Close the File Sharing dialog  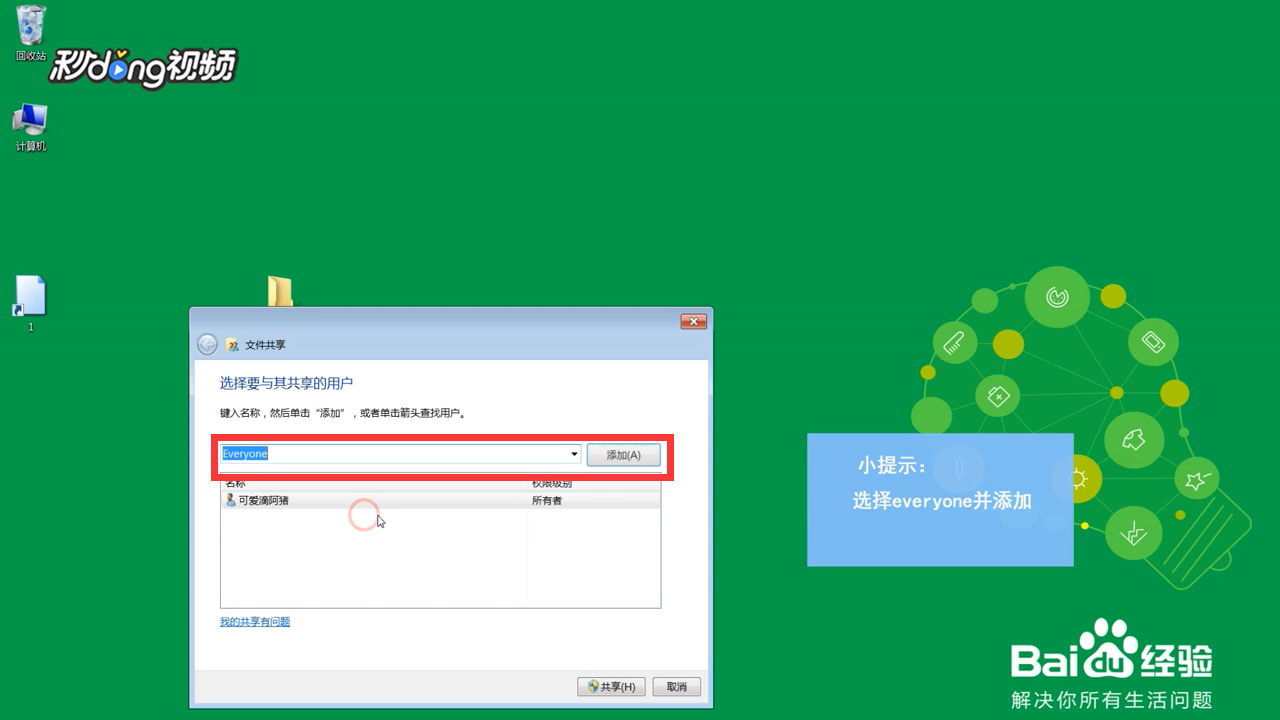[x=694, y=321]
